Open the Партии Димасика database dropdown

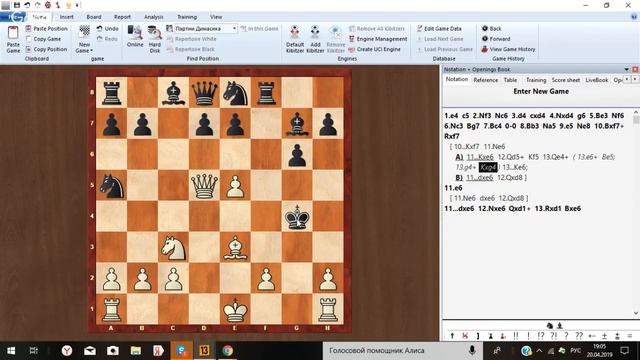click(234, 29)
